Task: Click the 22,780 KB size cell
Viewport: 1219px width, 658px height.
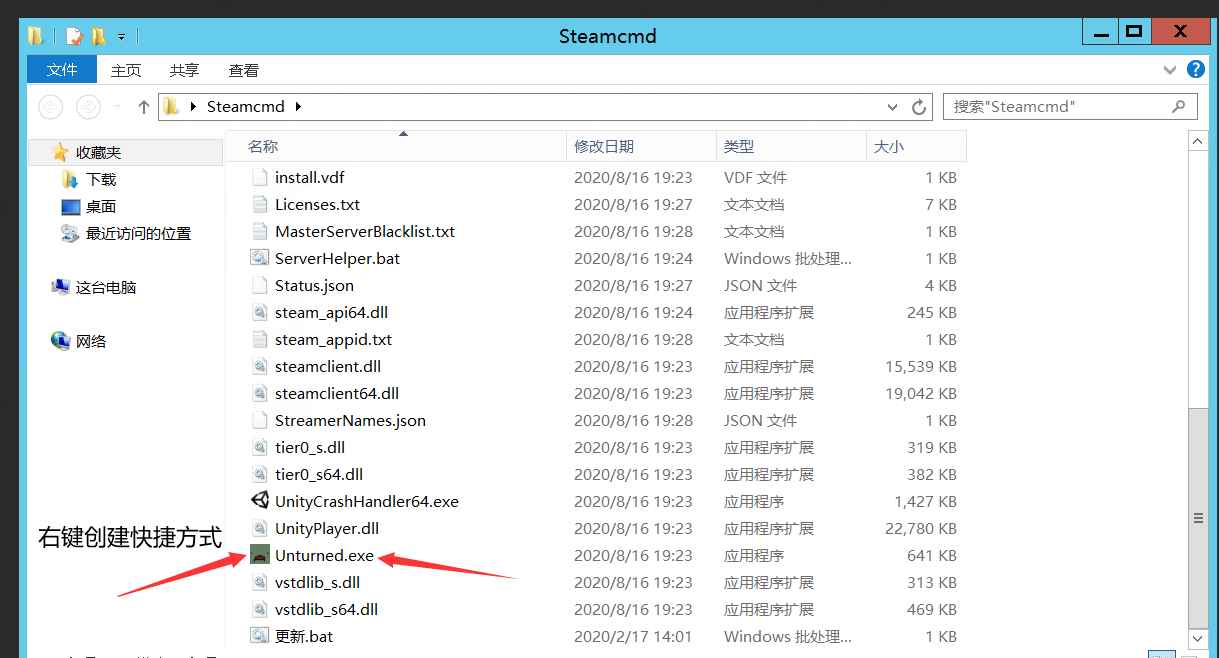Action: 921,529
